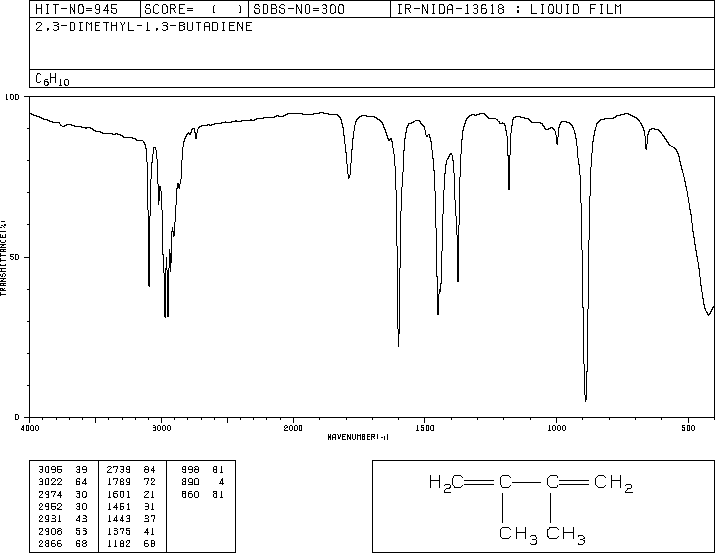Click the 50 tick label on transmittance axis
This screenshot has height=553, width=715.
point(15,257)
